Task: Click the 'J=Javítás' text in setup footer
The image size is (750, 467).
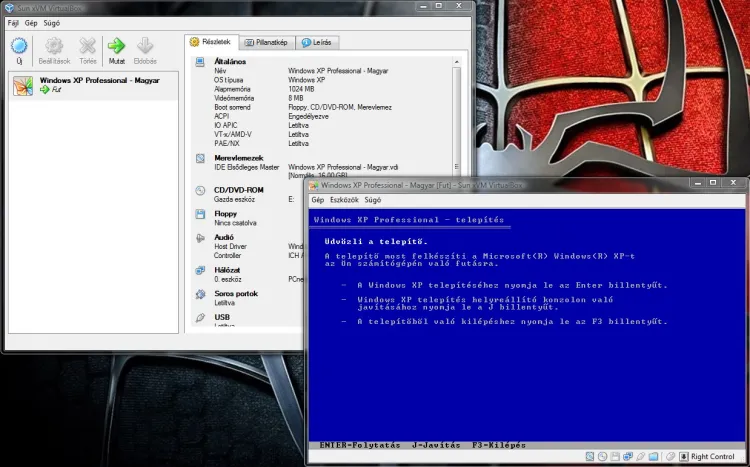Action: (x=436, y=445)
